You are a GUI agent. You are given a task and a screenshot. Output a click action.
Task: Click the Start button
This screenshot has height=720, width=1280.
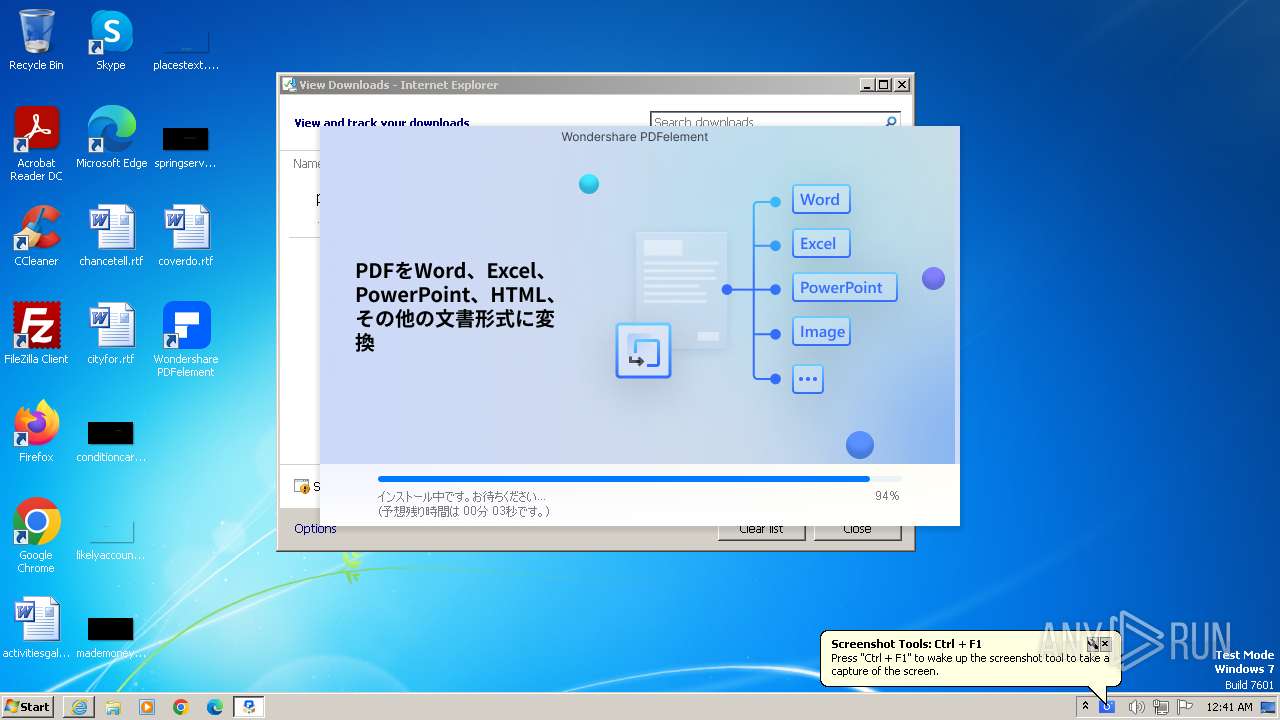click(x=28, y=707)
